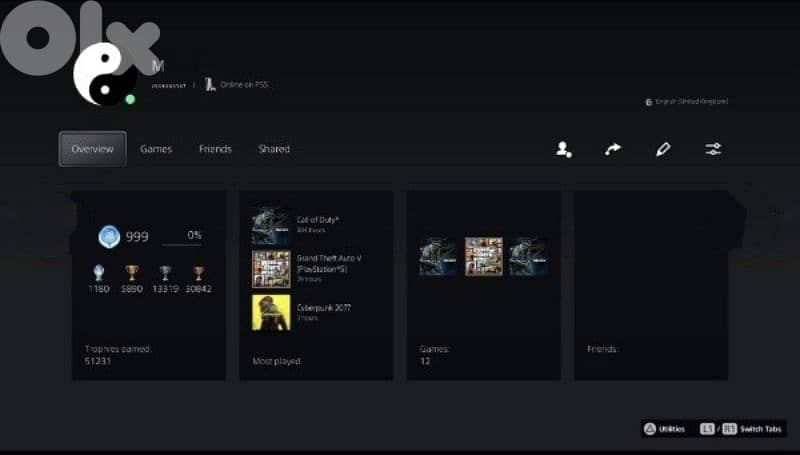Switch to the Games tab
Image resolution: width=800 pixels, height=455 pixels.
pyautogui.click(x=156, y=149)
